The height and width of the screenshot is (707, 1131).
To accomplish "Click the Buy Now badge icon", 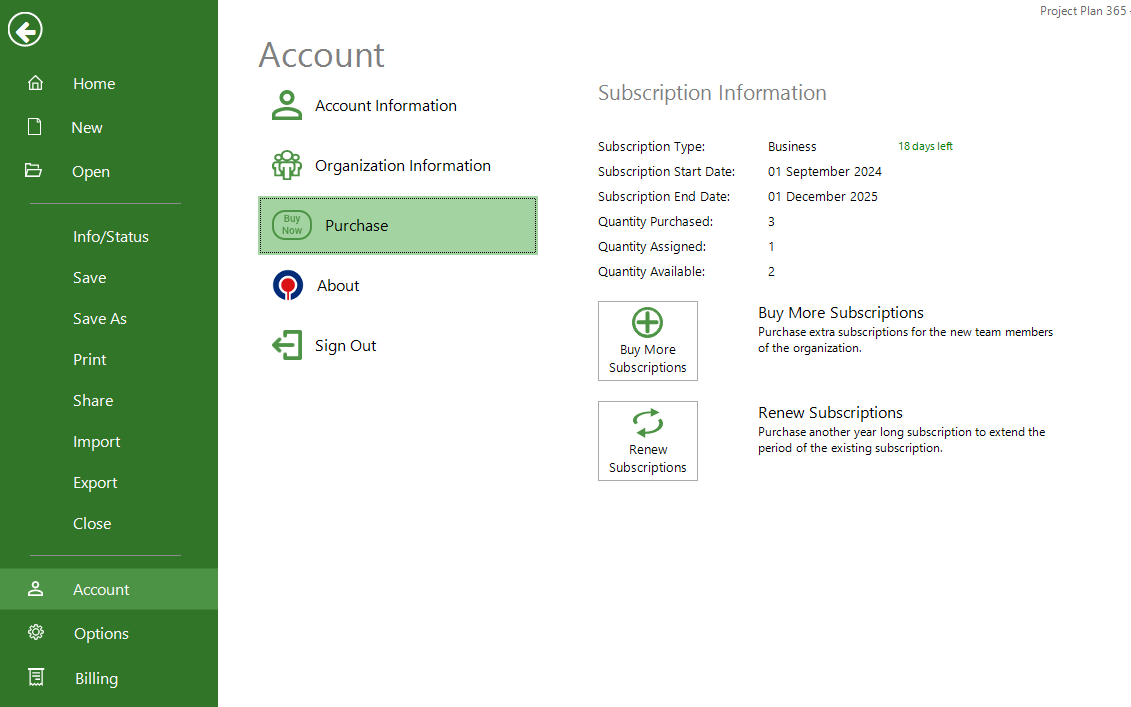I will 292,225.
